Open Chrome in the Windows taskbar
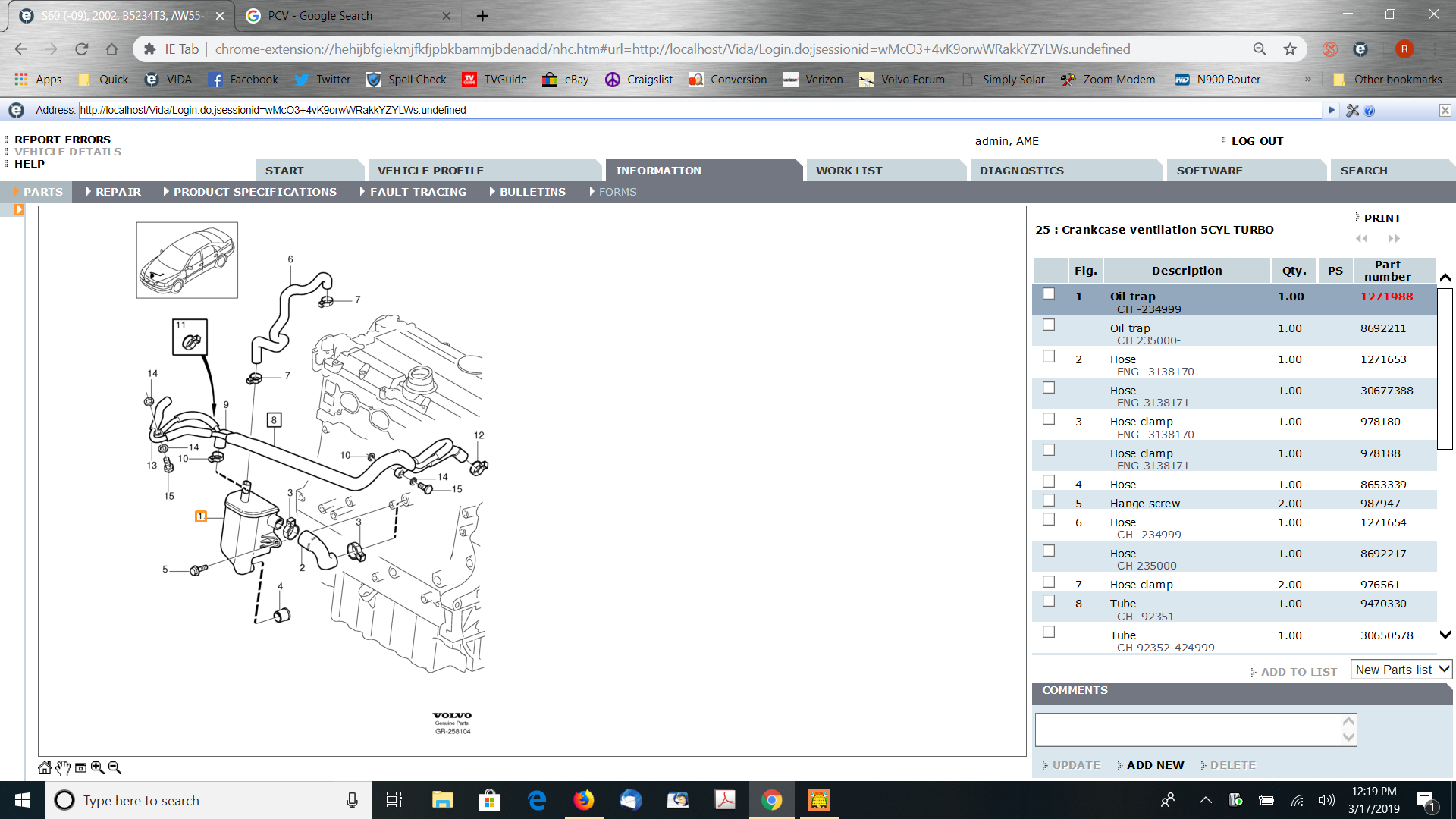Viewport: 1456px width, 819px height. click(771, 800)
